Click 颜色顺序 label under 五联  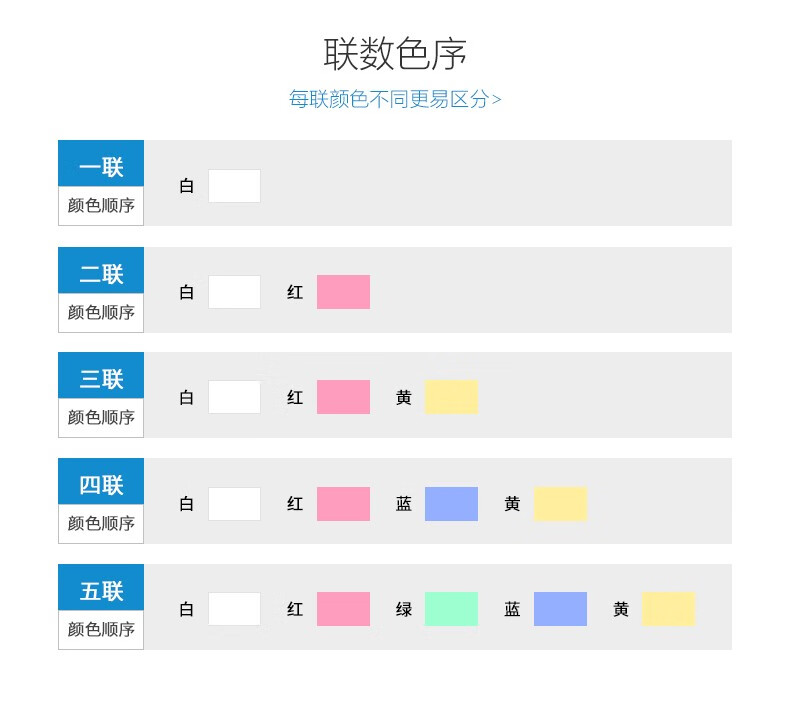tap(101, 629)
